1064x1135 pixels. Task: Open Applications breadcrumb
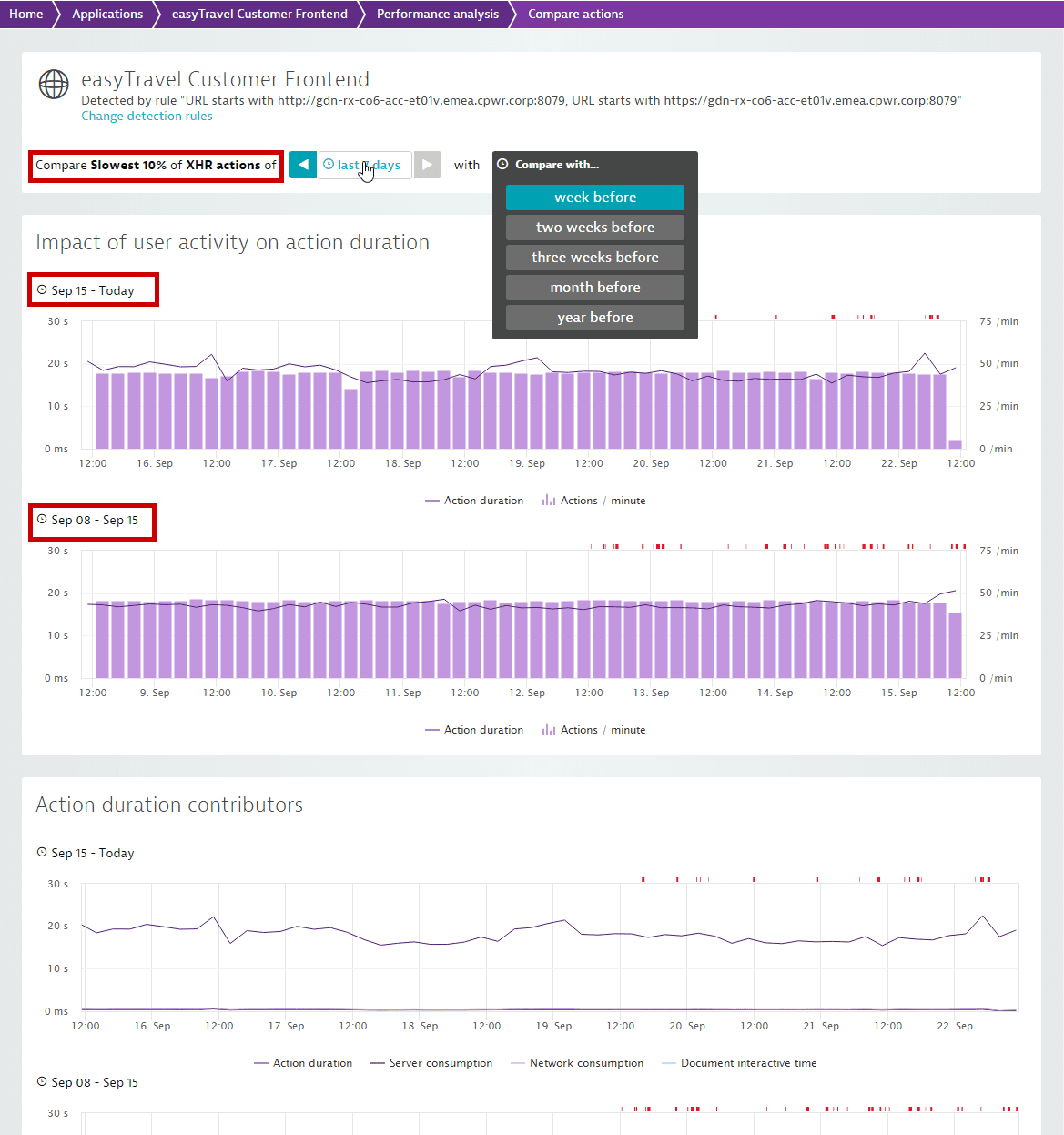107,14
